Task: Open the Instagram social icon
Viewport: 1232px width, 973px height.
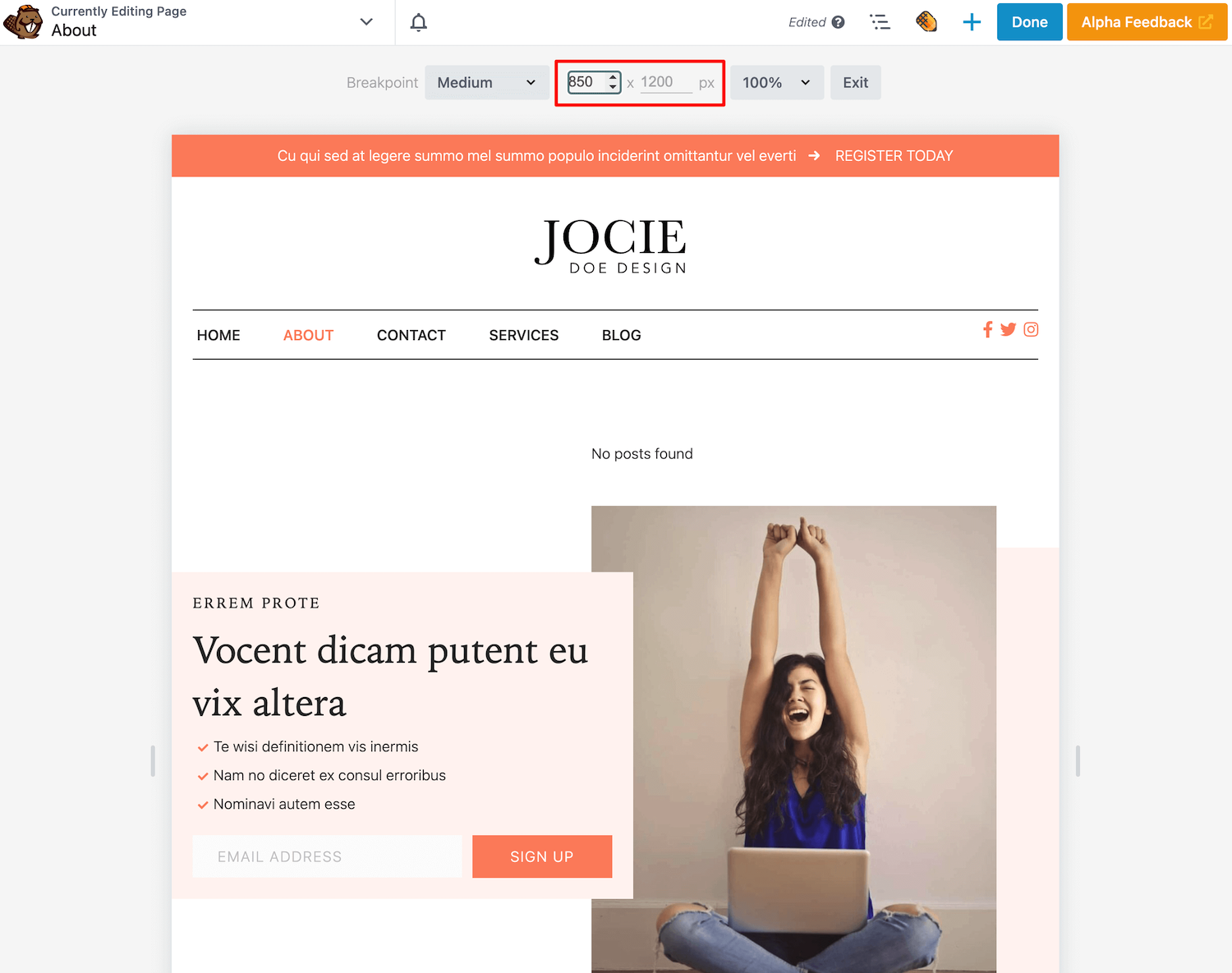Action: coord(1031,329)
